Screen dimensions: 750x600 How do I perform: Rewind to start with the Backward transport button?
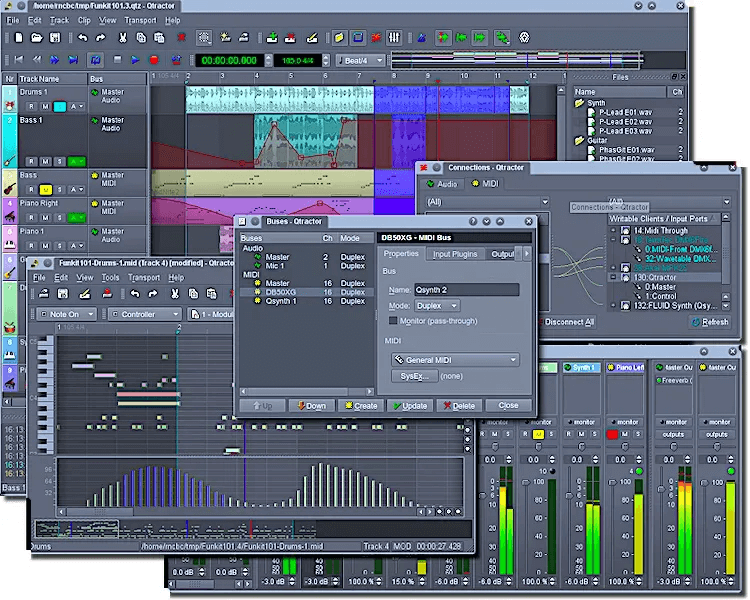(19, 60)
